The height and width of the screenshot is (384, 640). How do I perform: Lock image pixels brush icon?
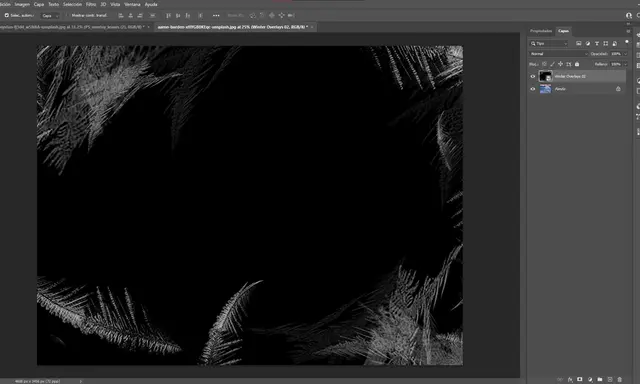pyautogui.click(x=552, y=64)
